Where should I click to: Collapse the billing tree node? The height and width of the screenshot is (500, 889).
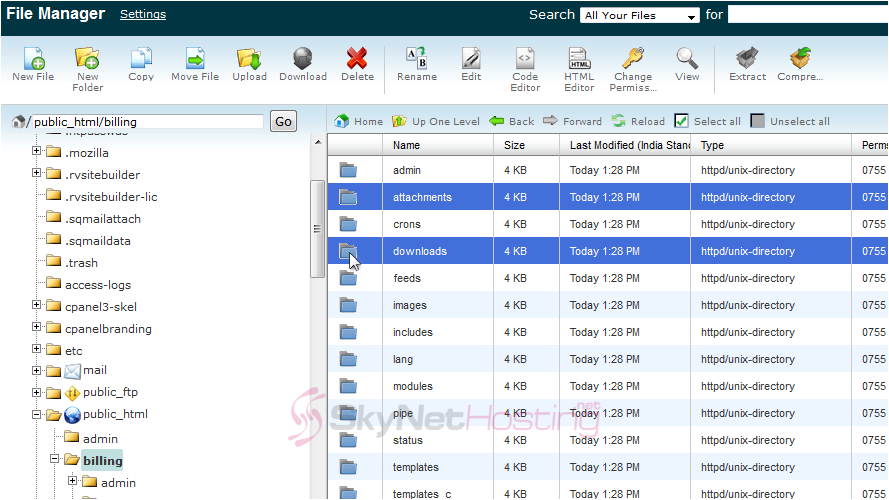coord(54,459)
